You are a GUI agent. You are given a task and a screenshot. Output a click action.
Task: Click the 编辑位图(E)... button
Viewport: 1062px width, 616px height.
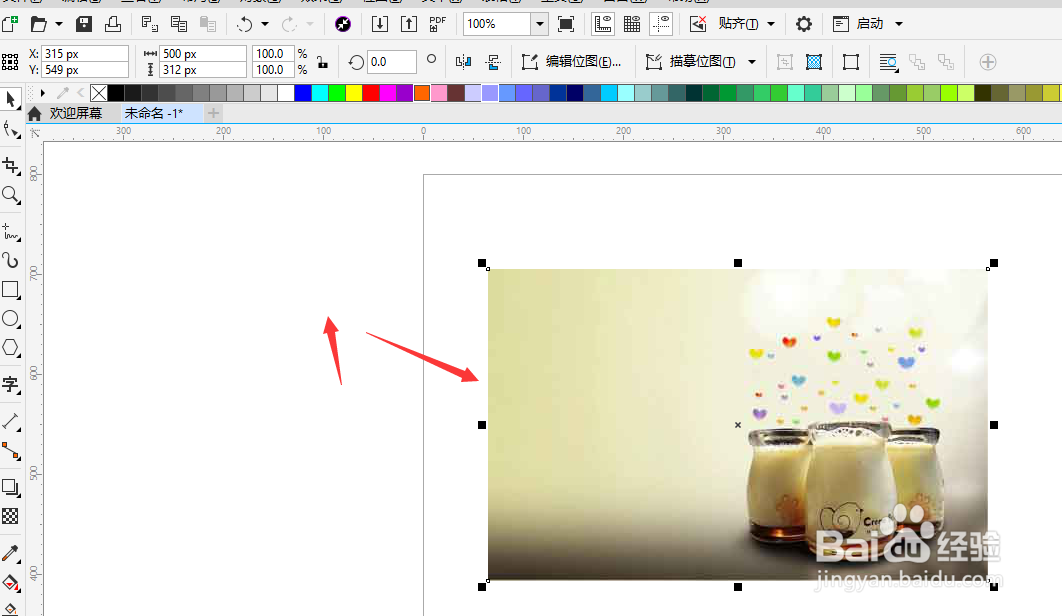pyautogui.click(x=572, y=62)
